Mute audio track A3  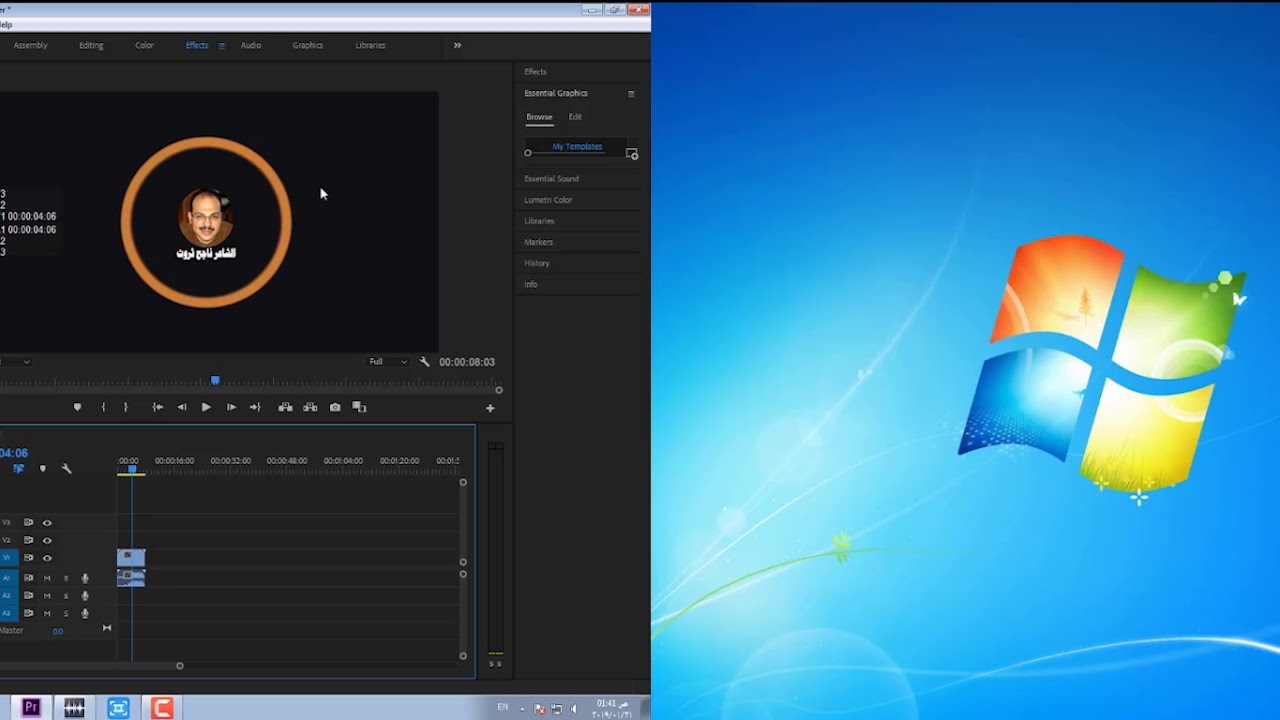[47, 613]
